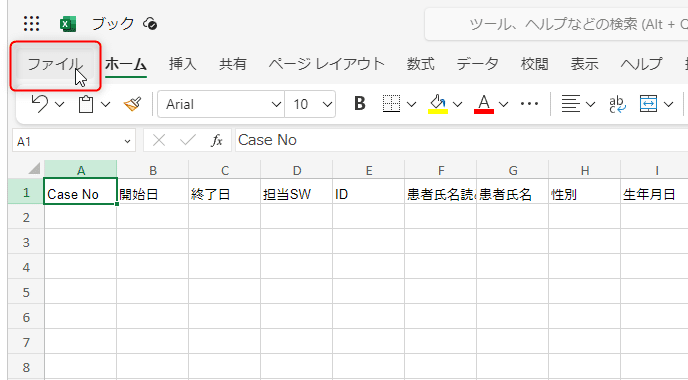Open the app launcher grid icon
This screenshot has height=380, width=688.
pos(32,24)
